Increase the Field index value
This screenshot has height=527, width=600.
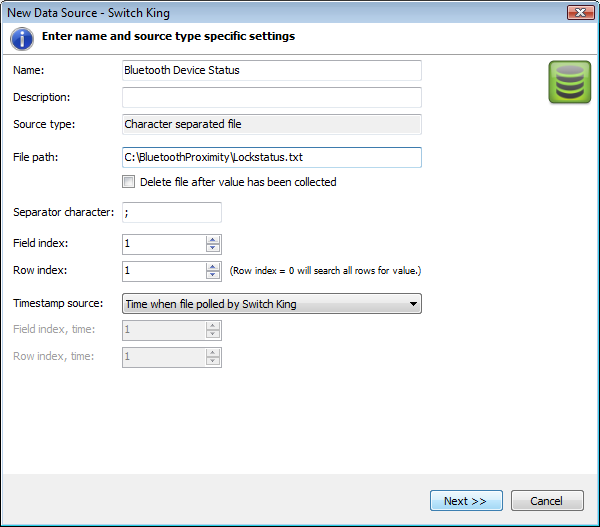click(212, 240)
